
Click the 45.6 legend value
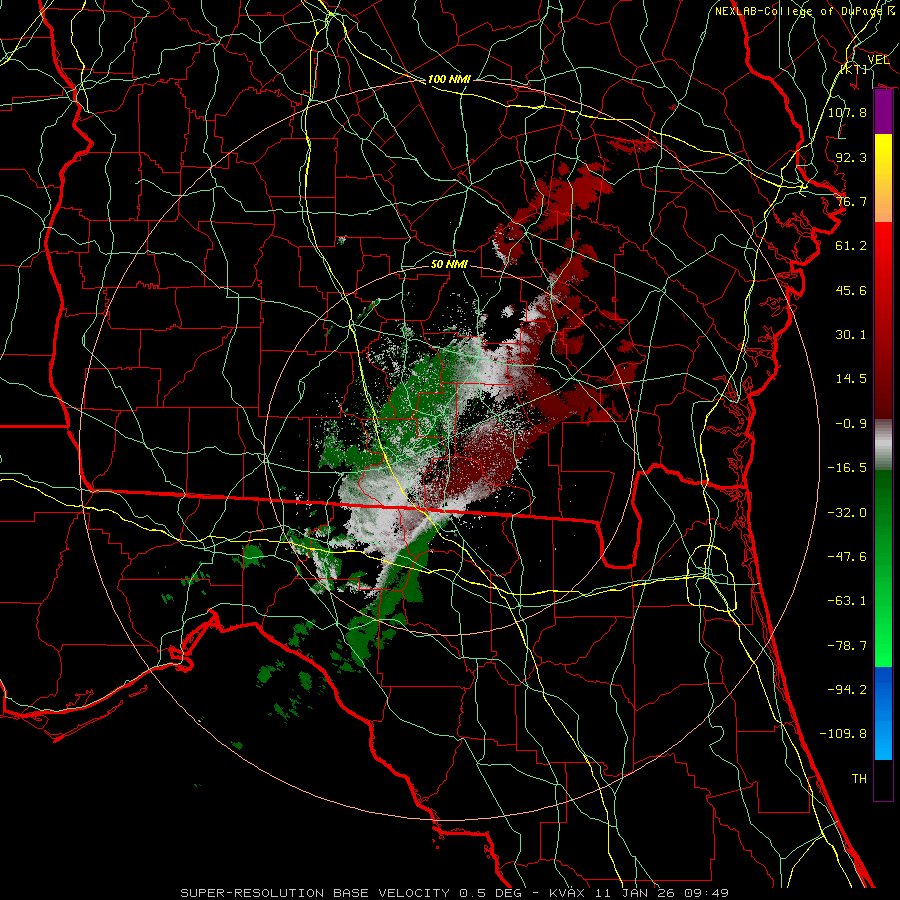[851, 290]
